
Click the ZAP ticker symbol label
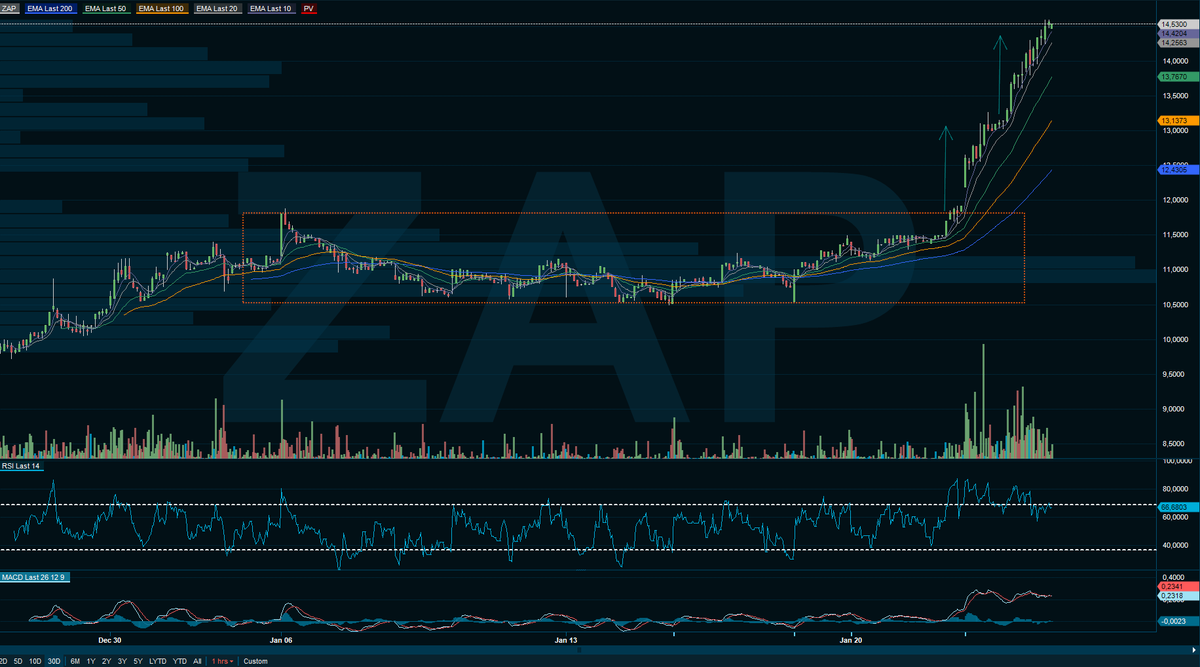[11, 8]
